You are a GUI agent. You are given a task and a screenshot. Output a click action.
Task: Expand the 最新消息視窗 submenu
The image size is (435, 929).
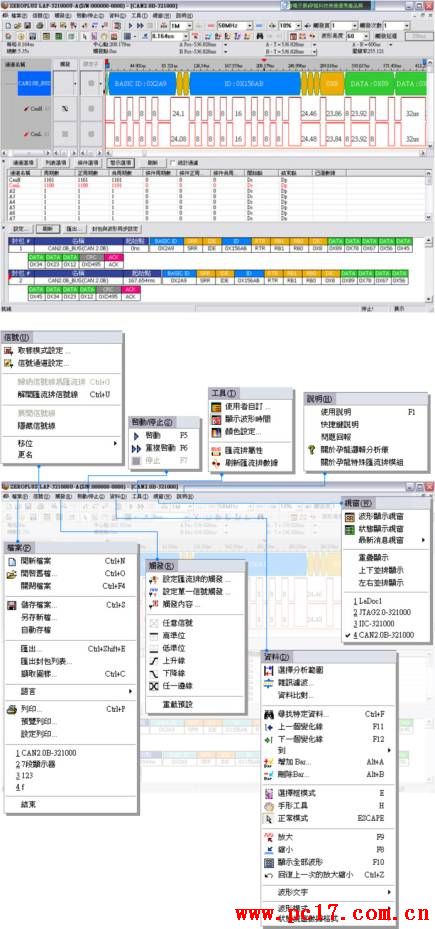tap(423, 540)
